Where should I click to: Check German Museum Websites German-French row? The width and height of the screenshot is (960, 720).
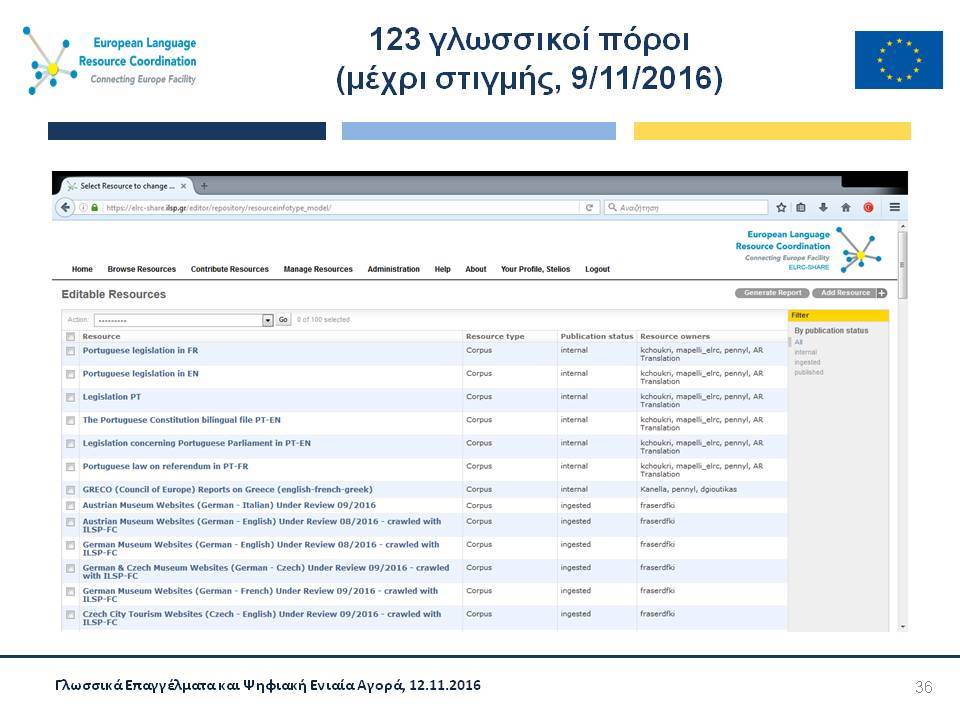pyautogui.click(x=70, y=591)
